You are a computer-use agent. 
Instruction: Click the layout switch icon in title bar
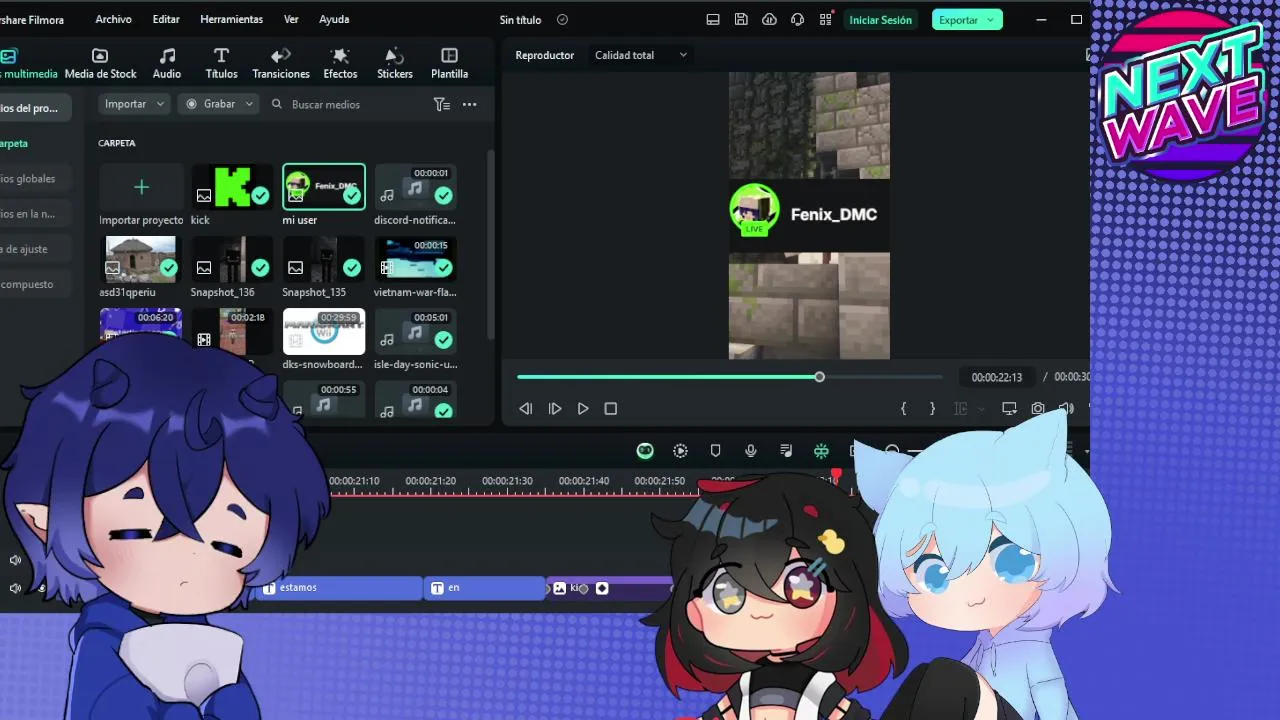tap(713, 19)
